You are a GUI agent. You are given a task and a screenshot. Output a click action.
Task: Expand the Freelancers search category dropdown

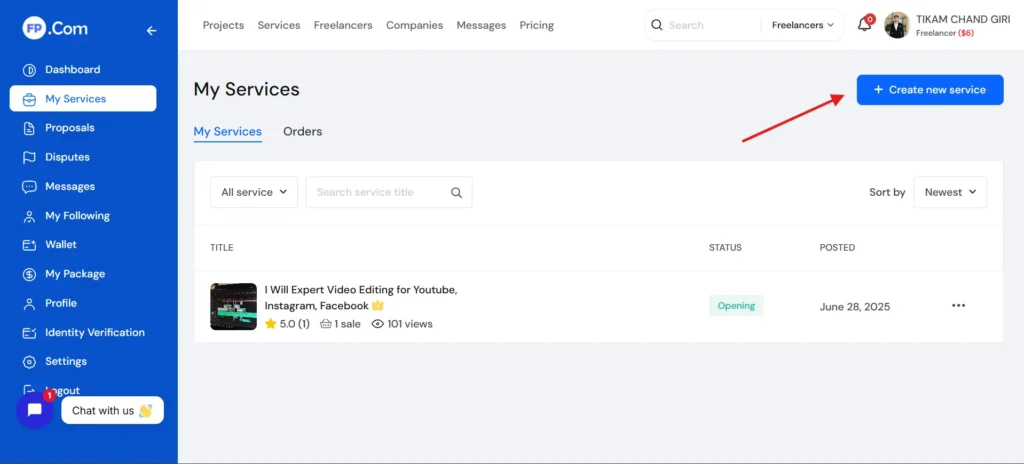pyautogui.click(x=802, y=25)
